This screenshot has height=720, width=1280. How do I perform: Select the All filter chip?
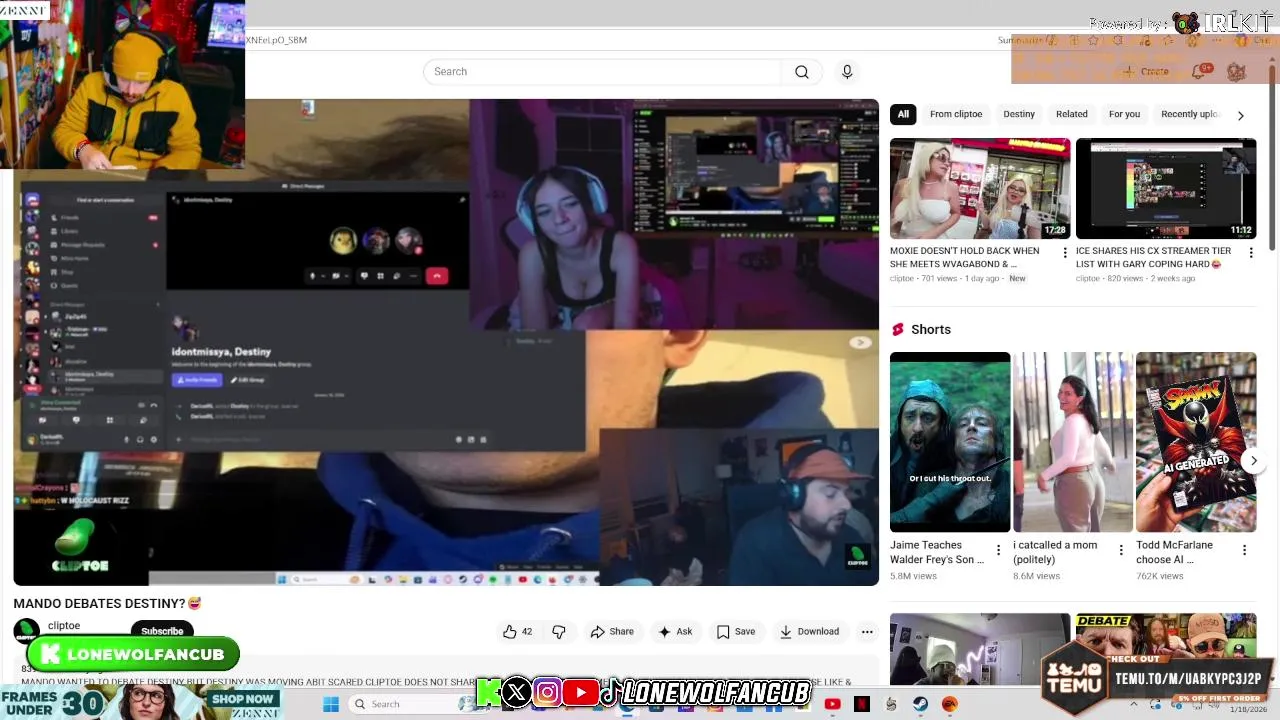(903, 114)
